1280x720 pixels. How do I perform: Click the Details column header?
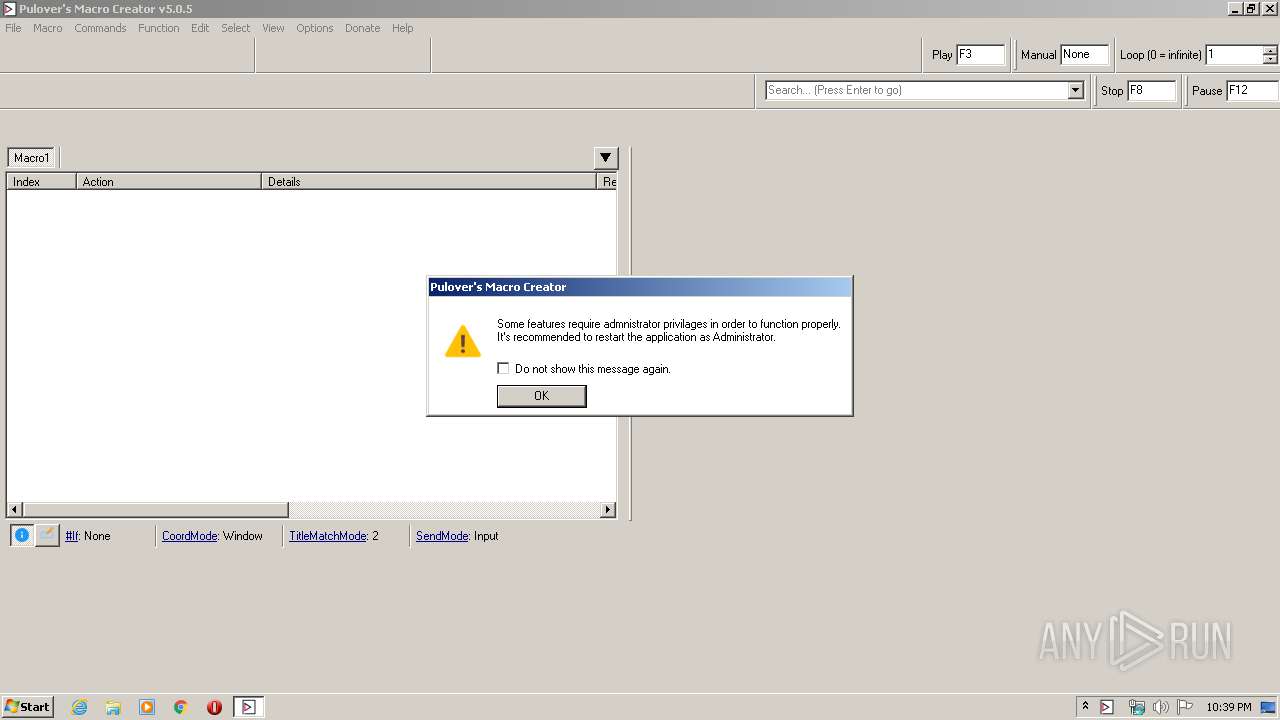(428, 182)
